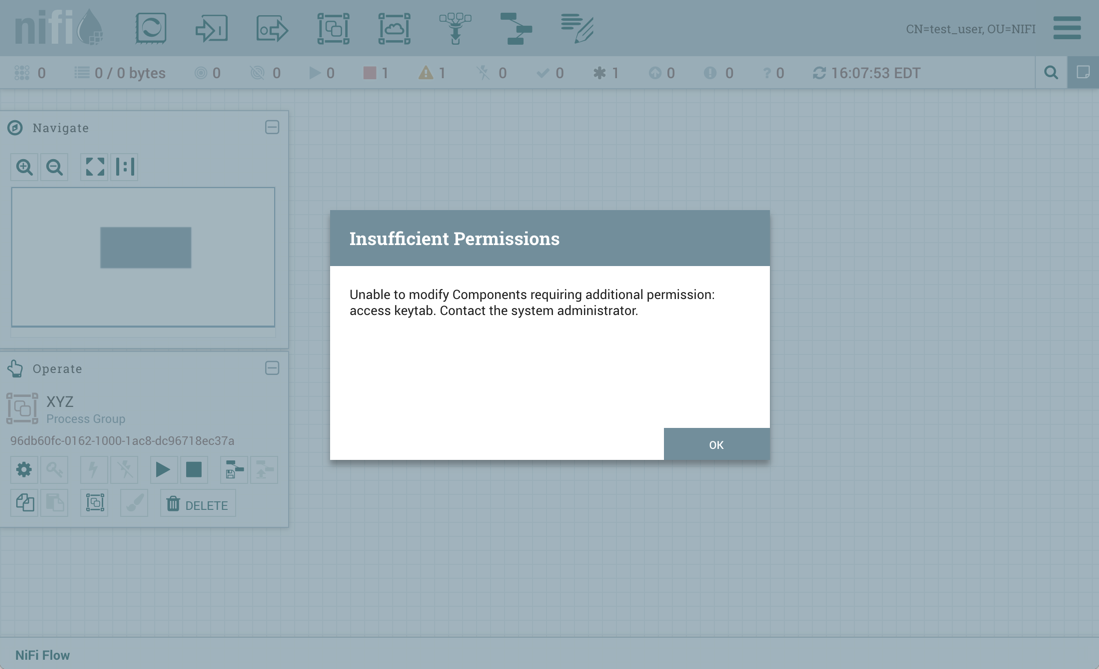1099x669 pixels.
Task: Open the bulletin board icon
Action: click(1083, 73)
